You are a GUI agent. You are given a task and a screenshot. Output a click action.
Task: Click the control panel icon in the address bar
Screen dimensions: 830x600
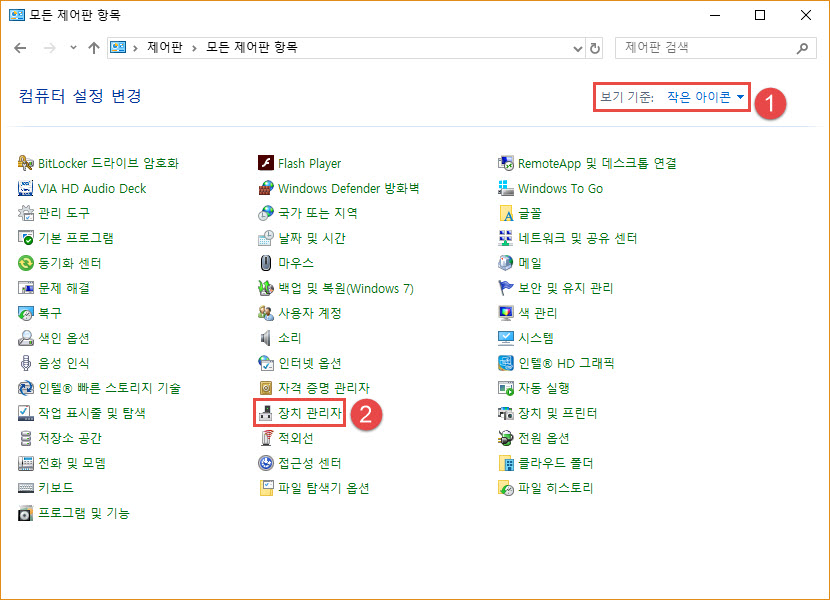coord(118,48)
